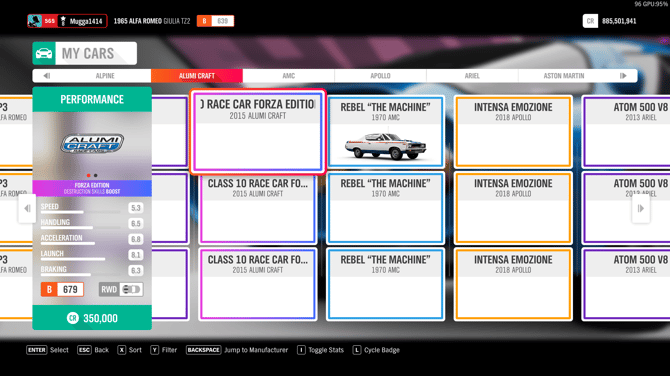Advance the car grid with the right arrow
Screen dimensions: 670x376
coord(641,209)
